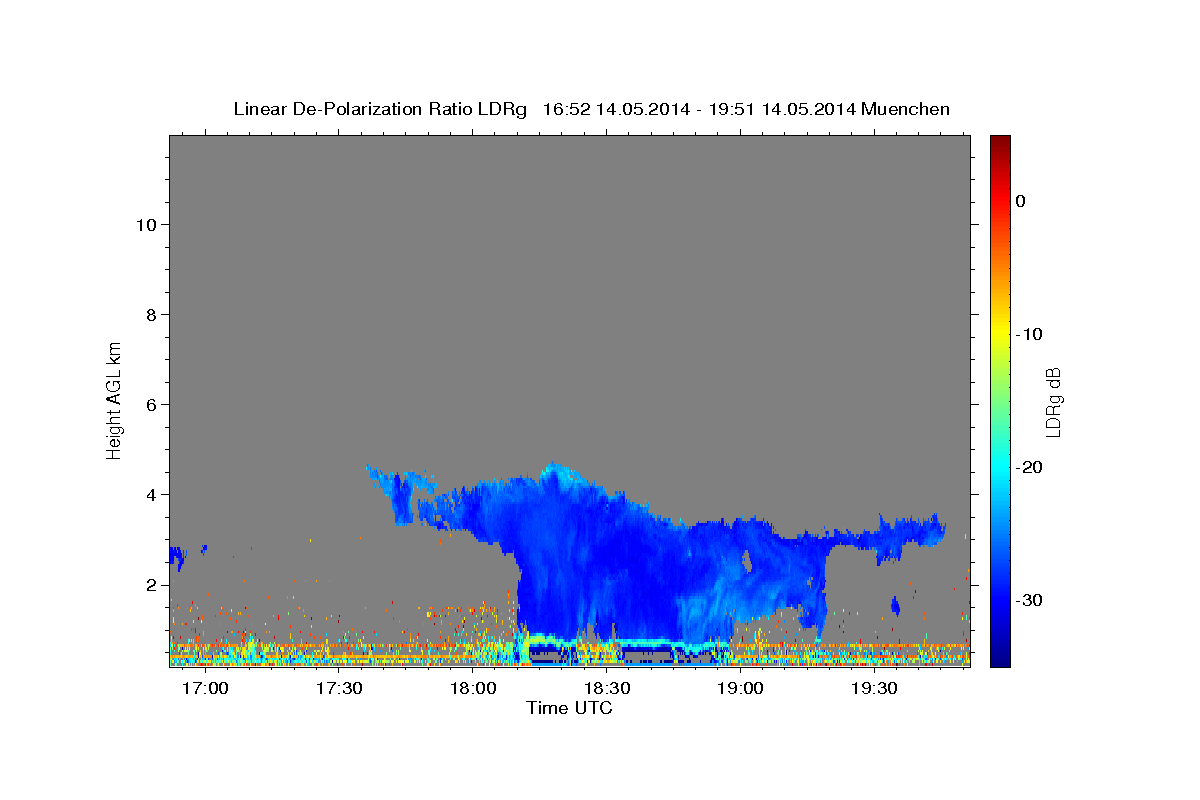Click the 'Time UTC' axis label
The image size is (1200, 800).
(569, 708)
